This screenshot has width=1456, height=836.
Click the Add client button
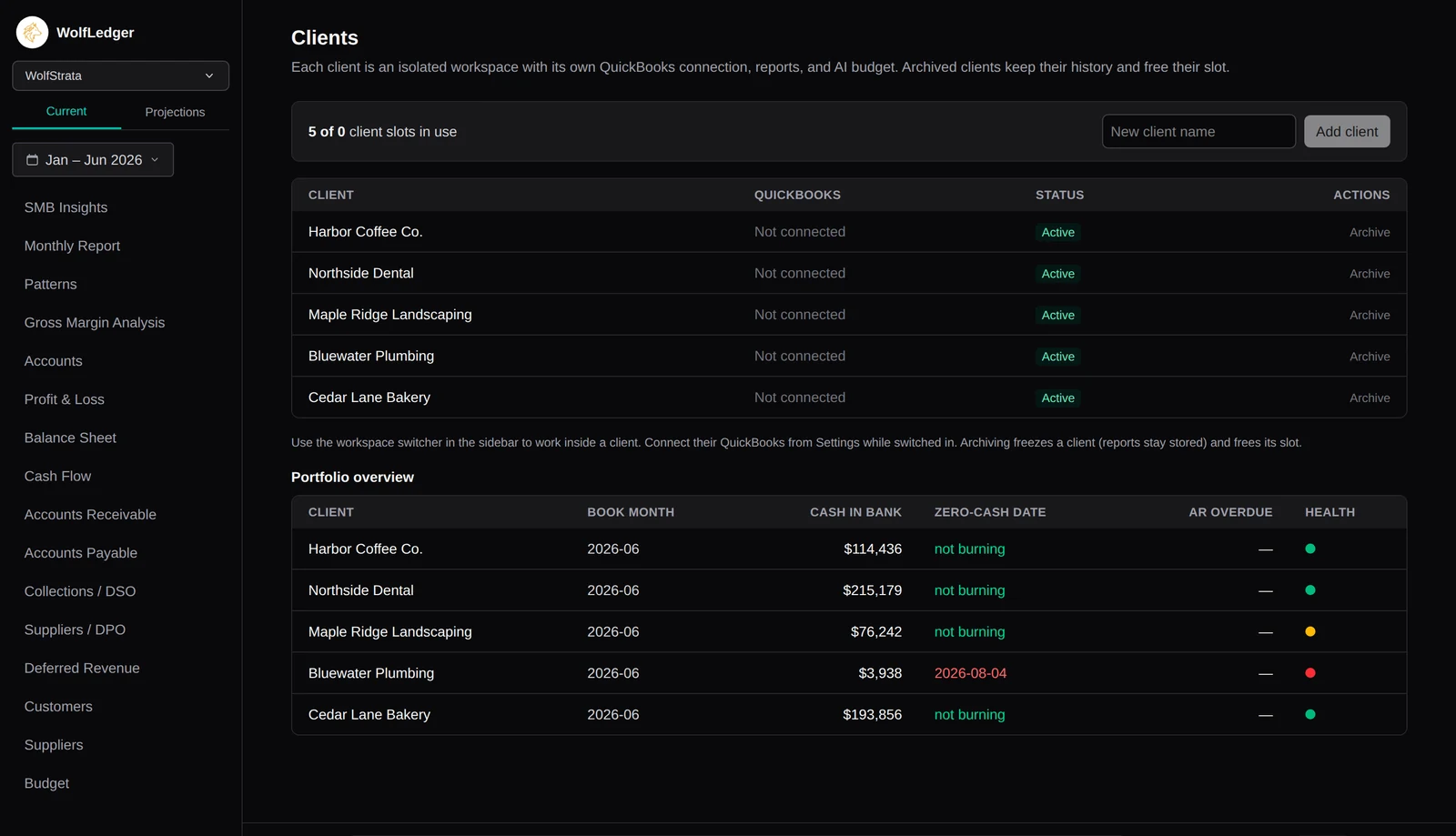coord(1347,132)
